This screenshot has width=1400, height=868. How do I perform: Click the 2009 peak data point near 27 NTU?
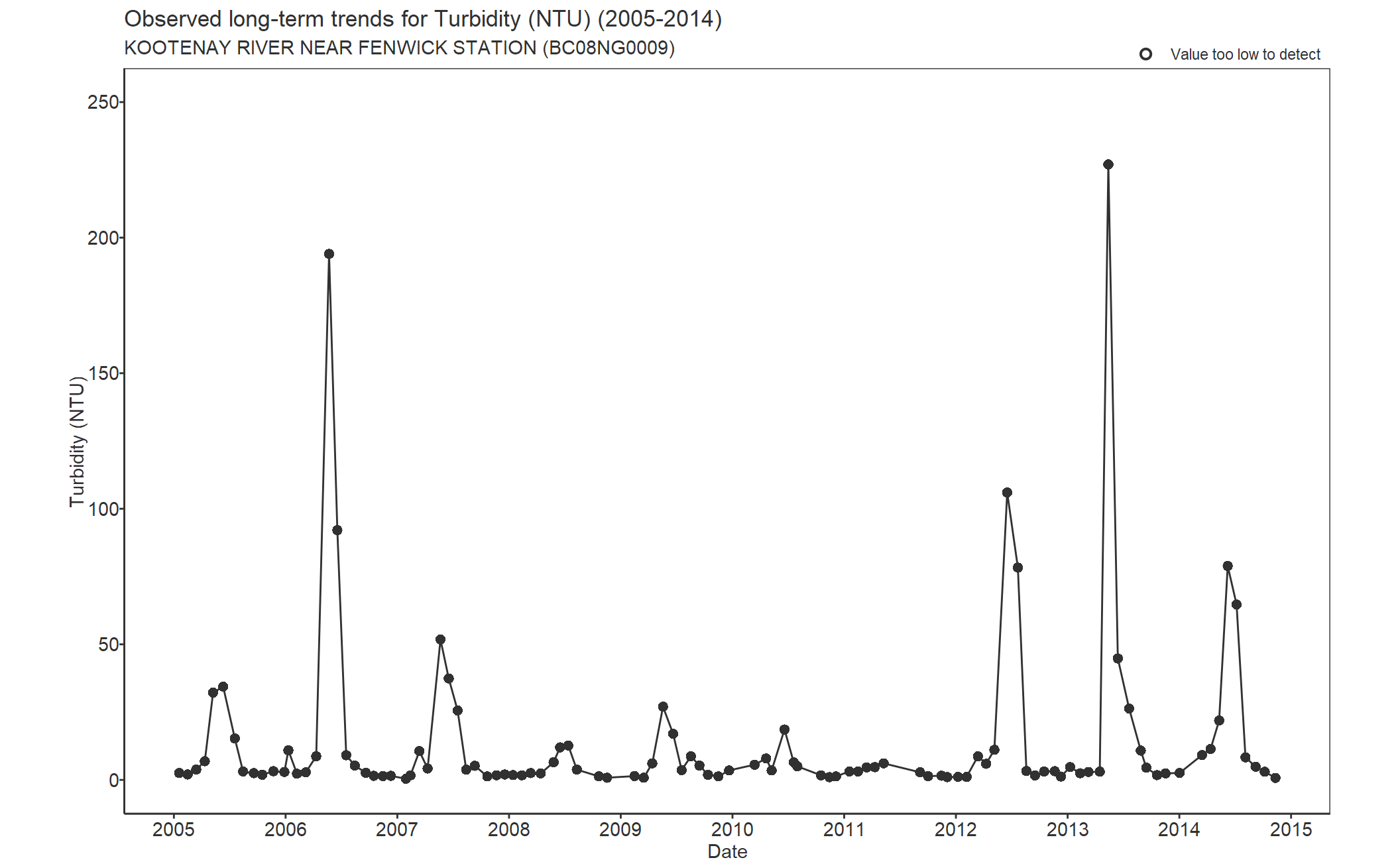click(663, 707)
